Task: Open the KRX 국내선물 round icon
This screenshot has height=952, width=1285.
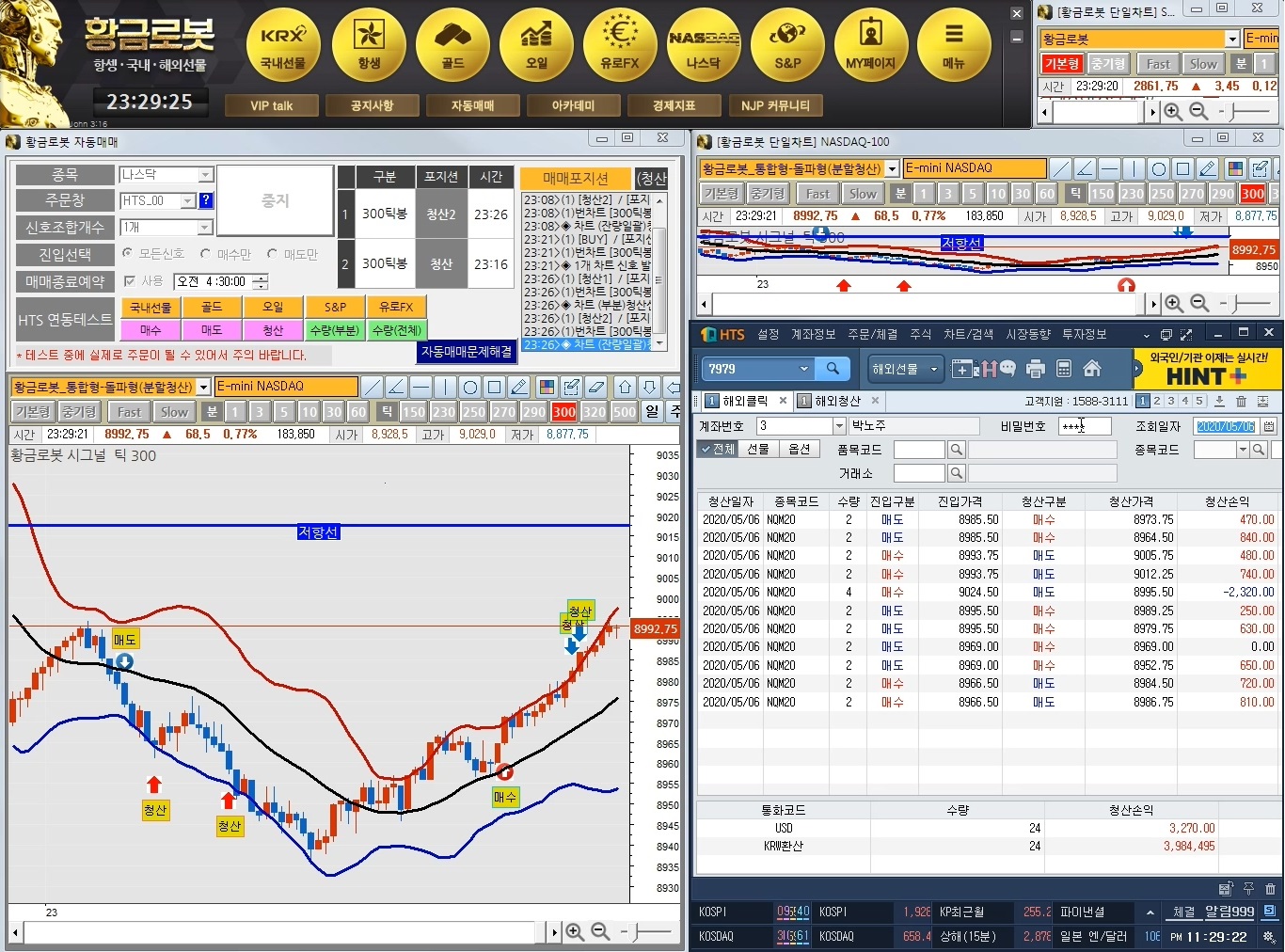Action: pyautogui.click(x=283, y=46)
